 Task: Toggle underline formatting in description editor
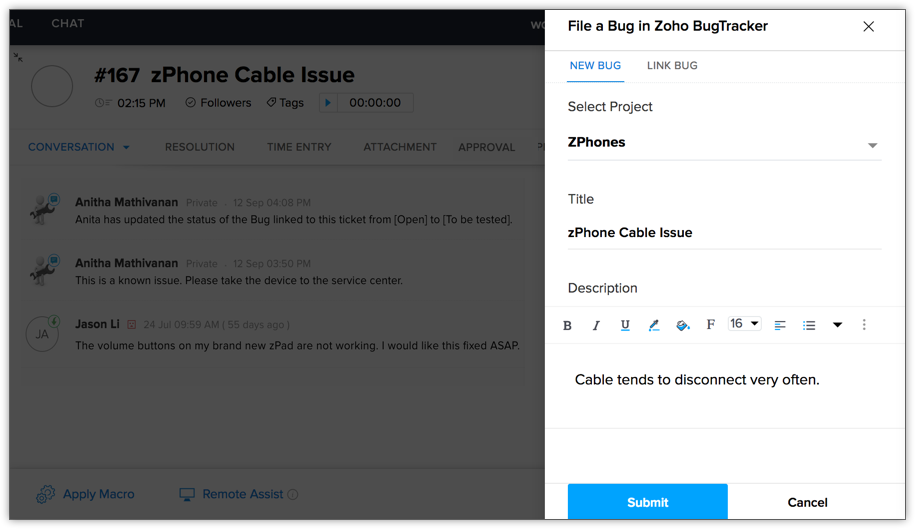click(625, 325)
